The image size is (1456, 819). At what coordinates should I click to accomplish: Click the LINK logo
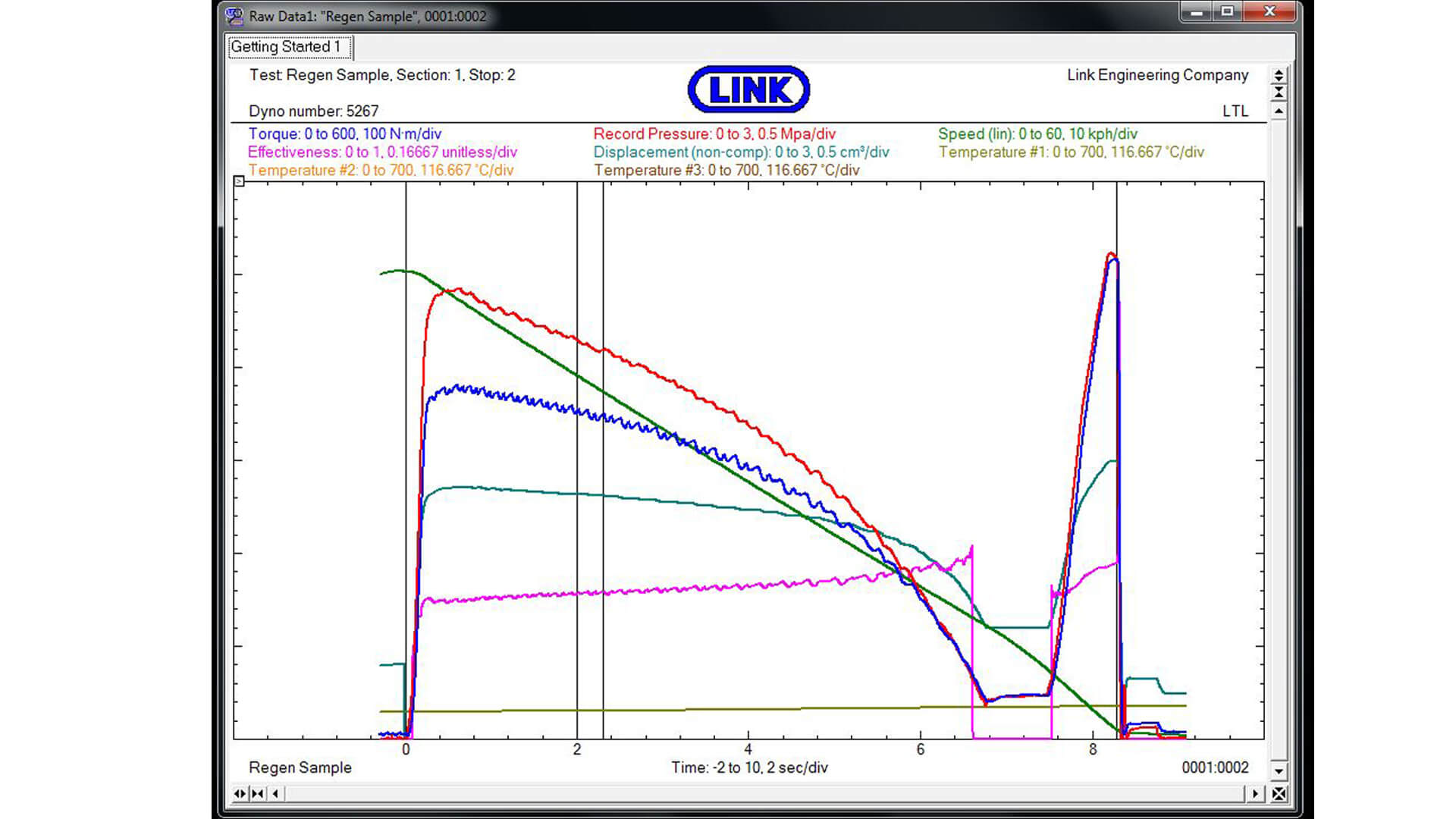748,89
